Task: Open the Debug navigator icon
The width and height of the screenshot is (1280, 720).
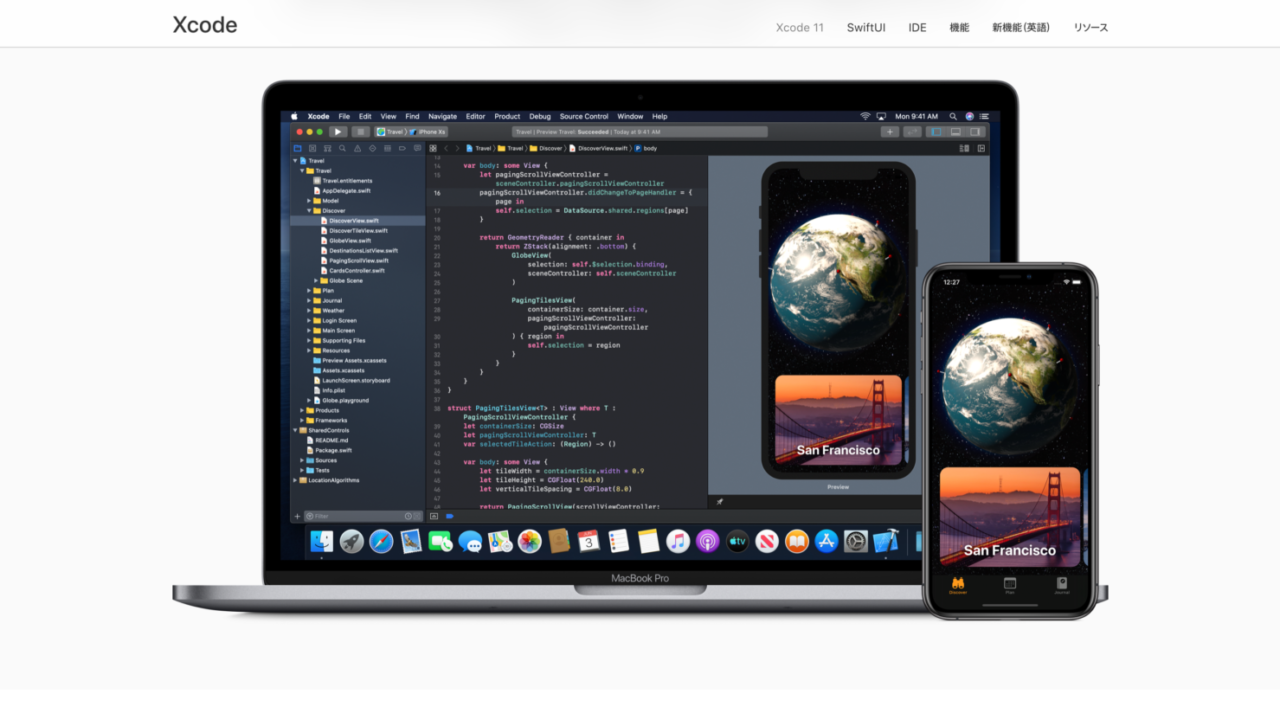Action: pyautogui.click(x=388, y=148)
